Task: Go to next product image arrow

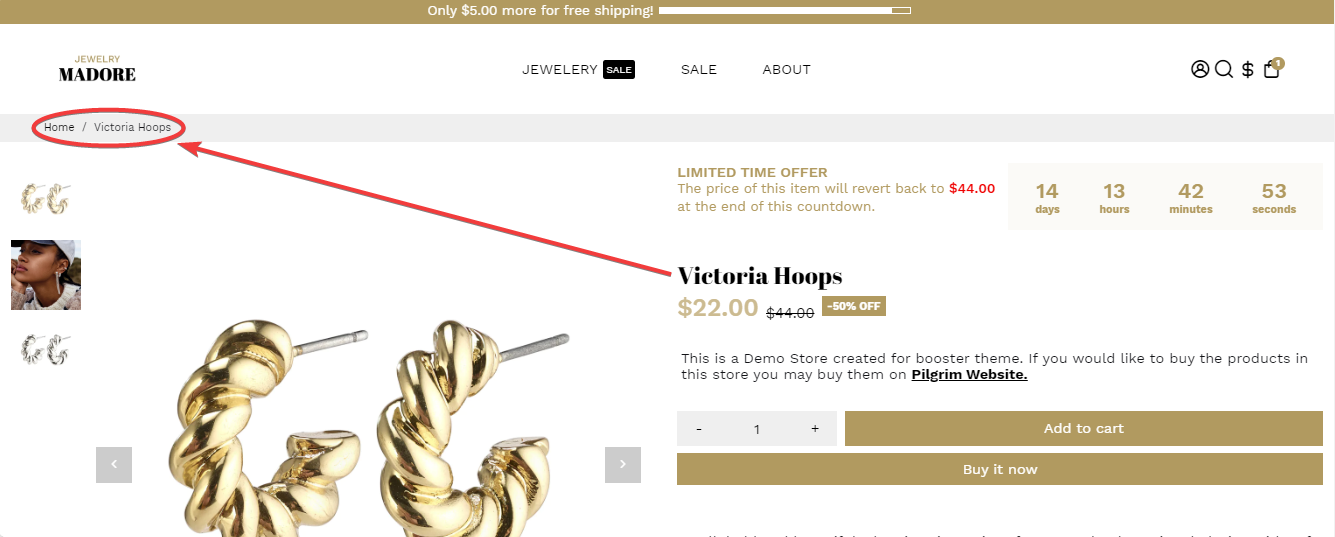Action: tap(623, 464)
